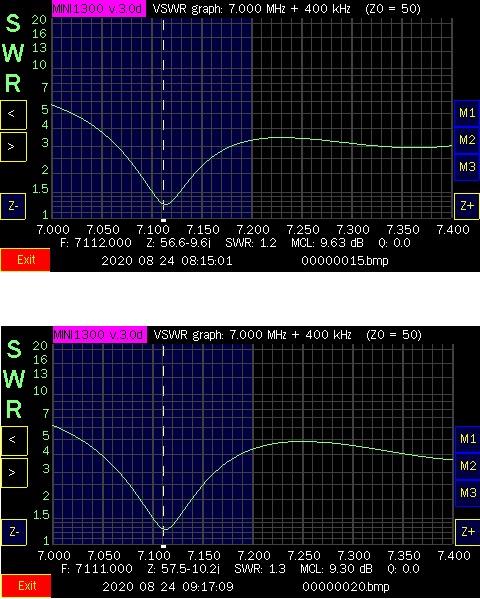Select marker M2 in bottom graph
Image resolution: width=480 pixels, height=599 pixels.
(x=467, y=466)
